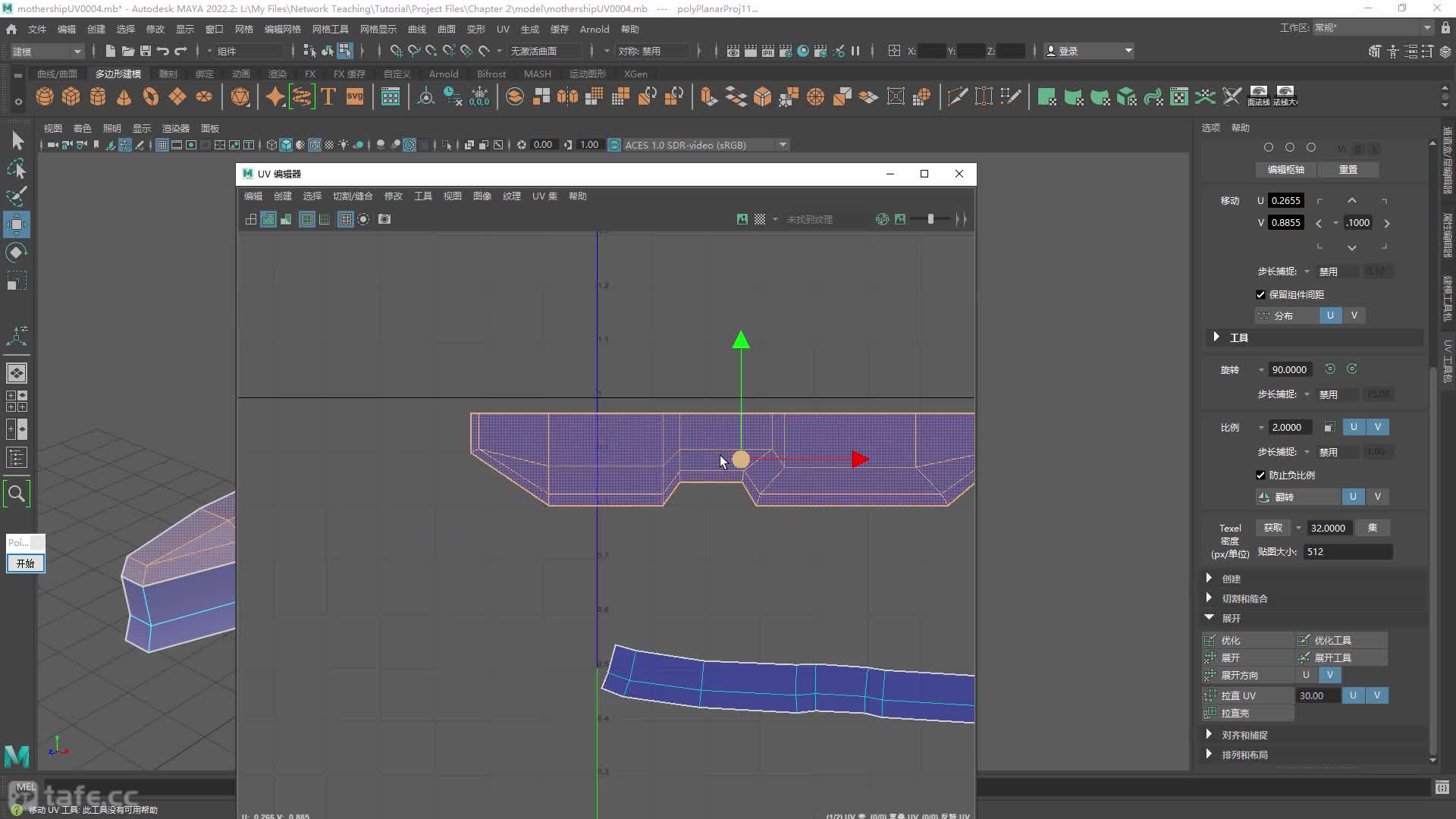Click the Reset pivot button
The image size is (1456, 819).
(x=1348, y=169)
